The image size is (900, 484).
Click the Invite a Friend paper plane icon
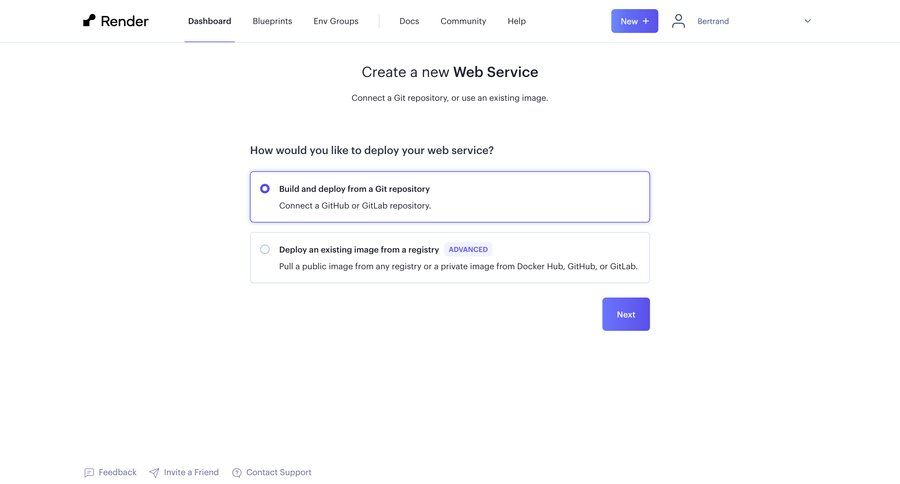pos(154,473)
